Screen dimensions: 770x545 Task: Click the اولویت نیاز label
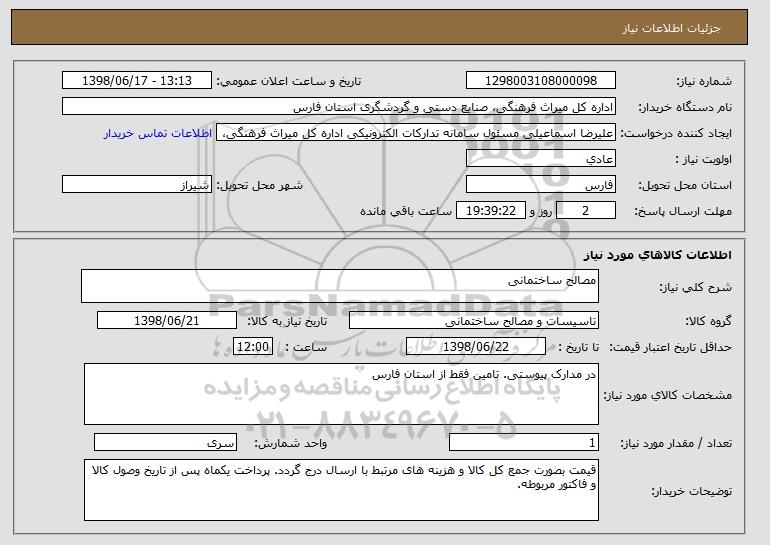[704, 159]
